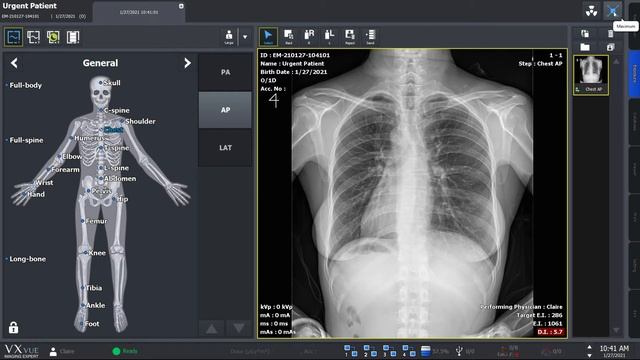
Task: Select Femur on the skeleton
Action: click(x=95, y=221)
